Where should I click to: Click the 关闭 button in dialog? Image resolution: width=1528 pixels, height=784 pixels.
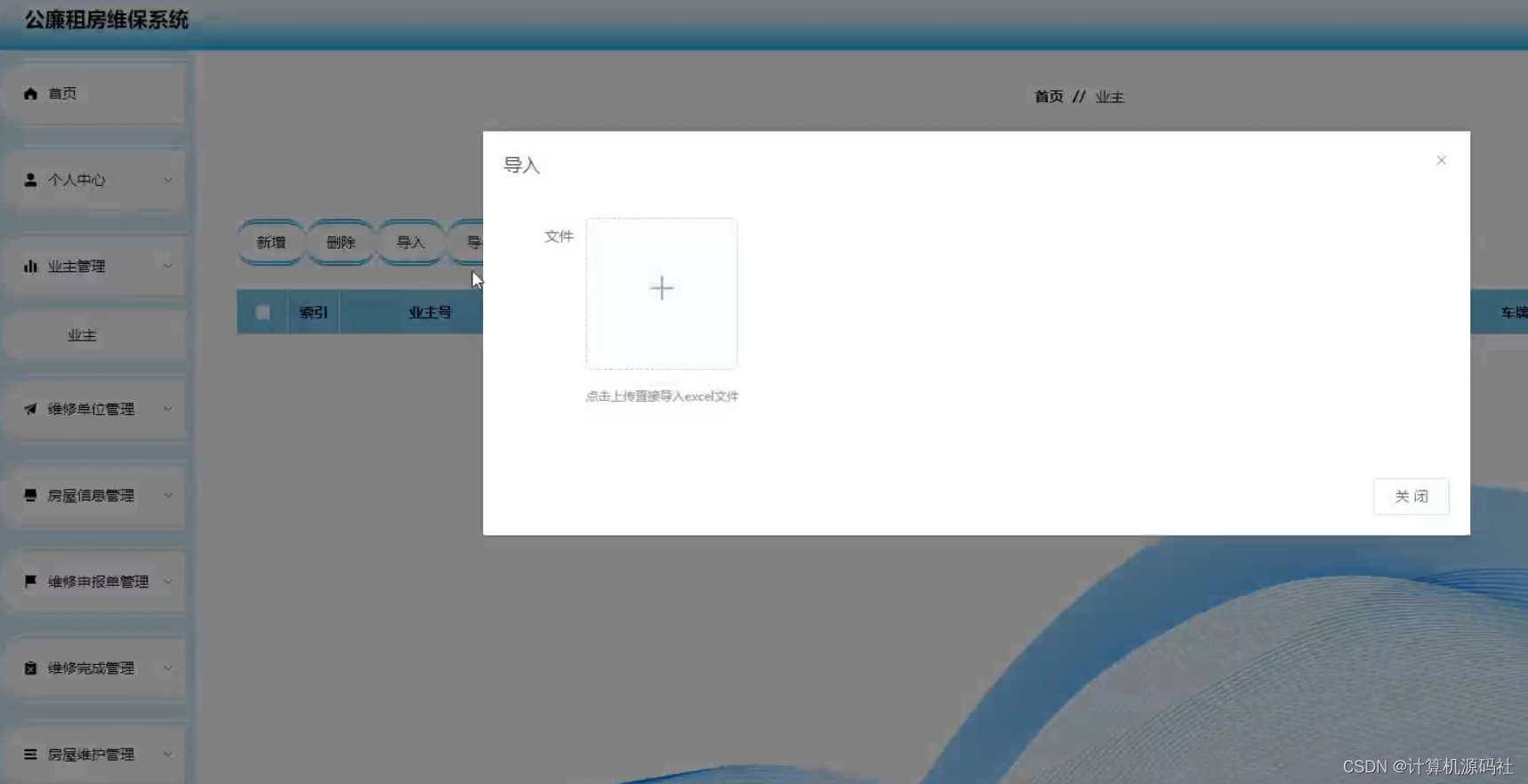pyautogui.click(x=1411, y=496)
